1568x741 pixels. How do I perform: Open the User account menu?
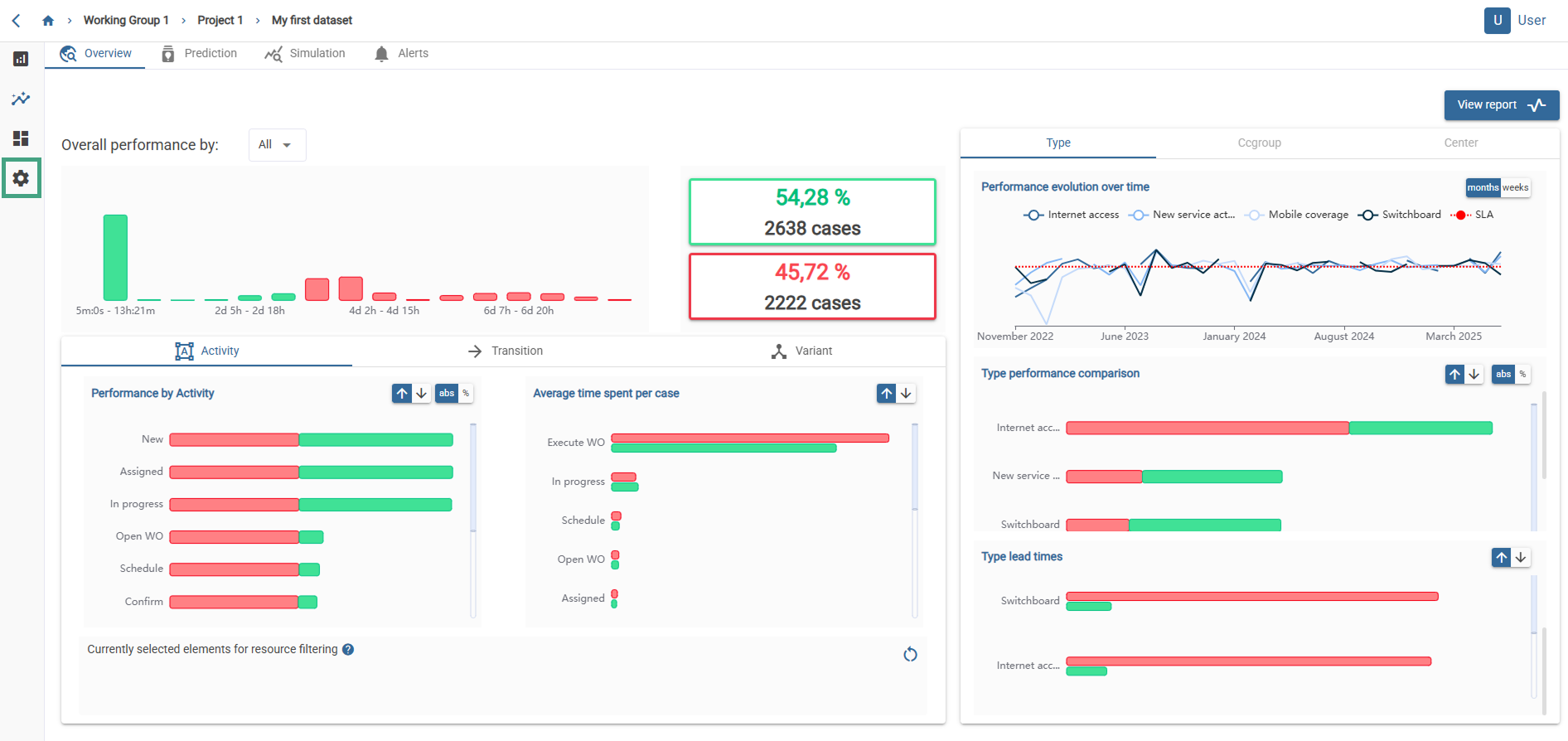click(1515, 21)
